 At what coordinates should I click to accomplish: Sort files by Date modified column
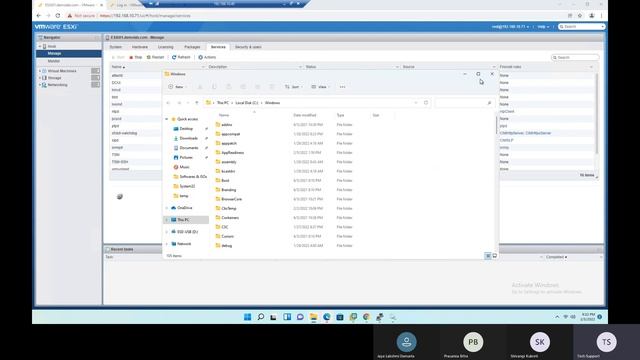pos(304,115)
